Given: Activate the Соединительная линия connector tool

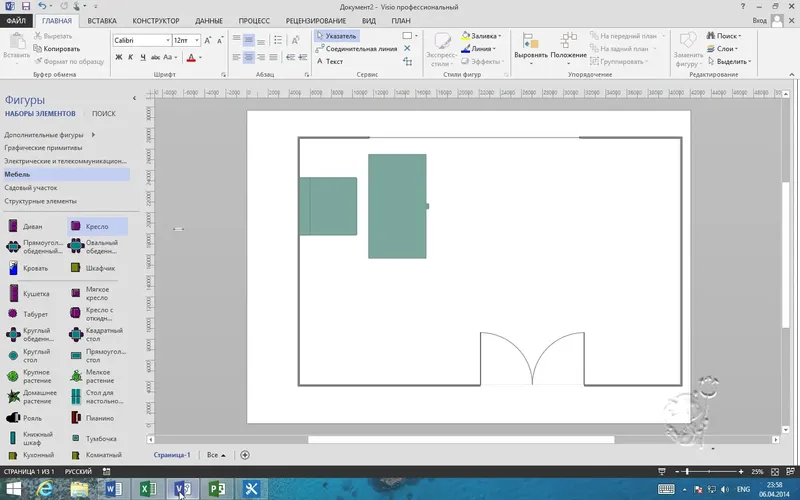Looking at the screenshot, I should pos(359,48).
